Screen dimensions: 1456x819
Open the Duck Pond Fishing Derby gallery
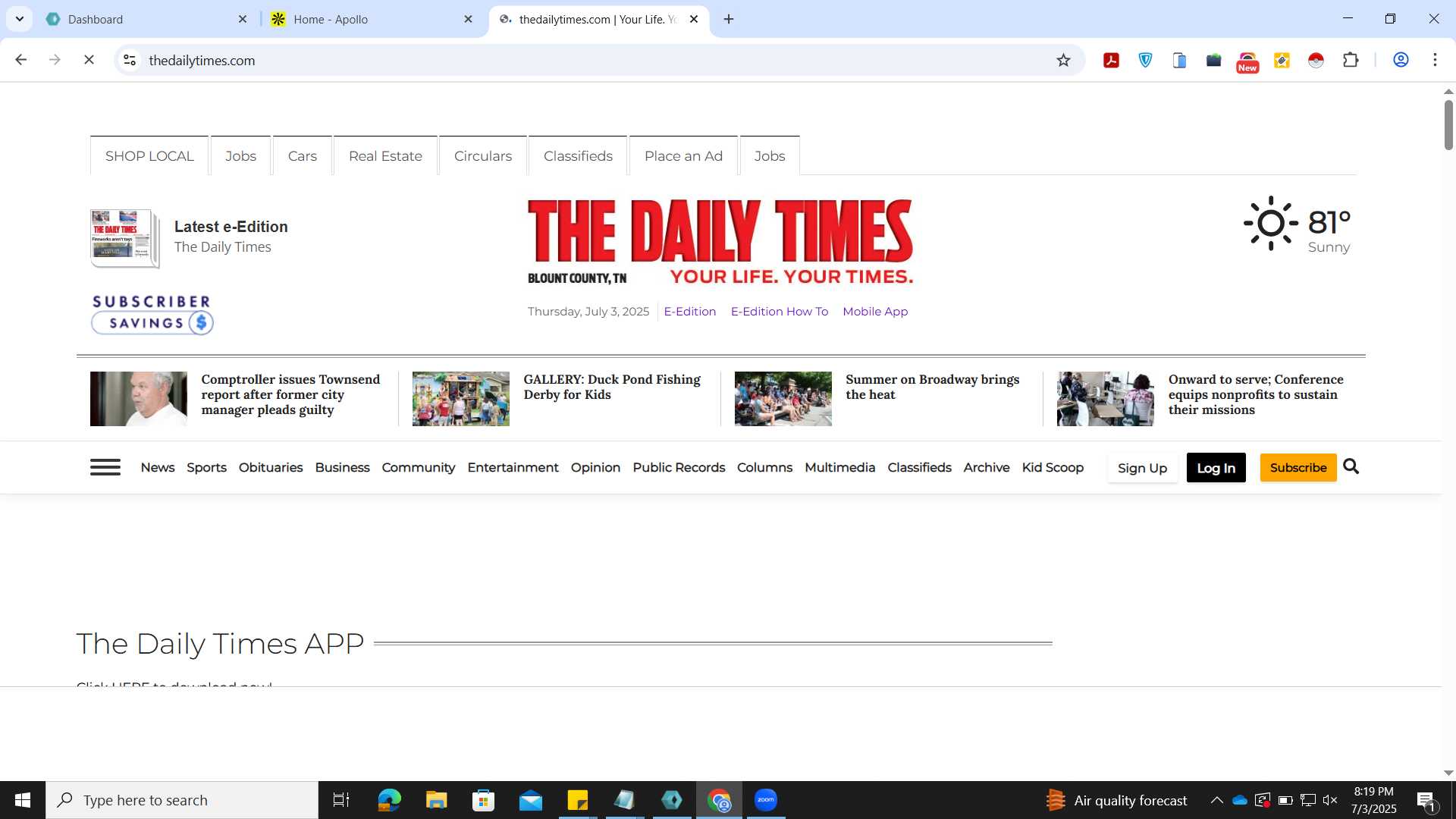[x=611, y=387]
